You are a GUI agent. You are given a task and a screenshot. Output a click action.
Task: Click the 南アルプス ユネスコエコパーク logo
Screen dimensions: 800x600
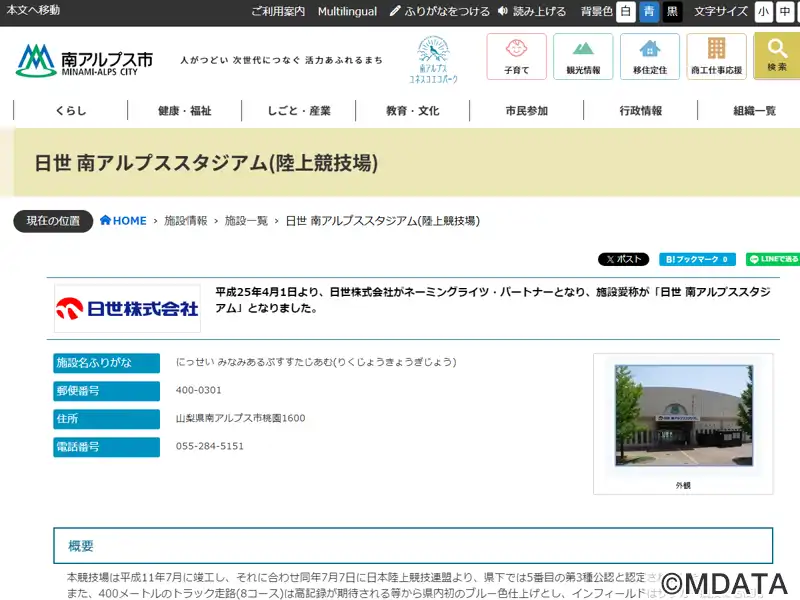point(433,60)
